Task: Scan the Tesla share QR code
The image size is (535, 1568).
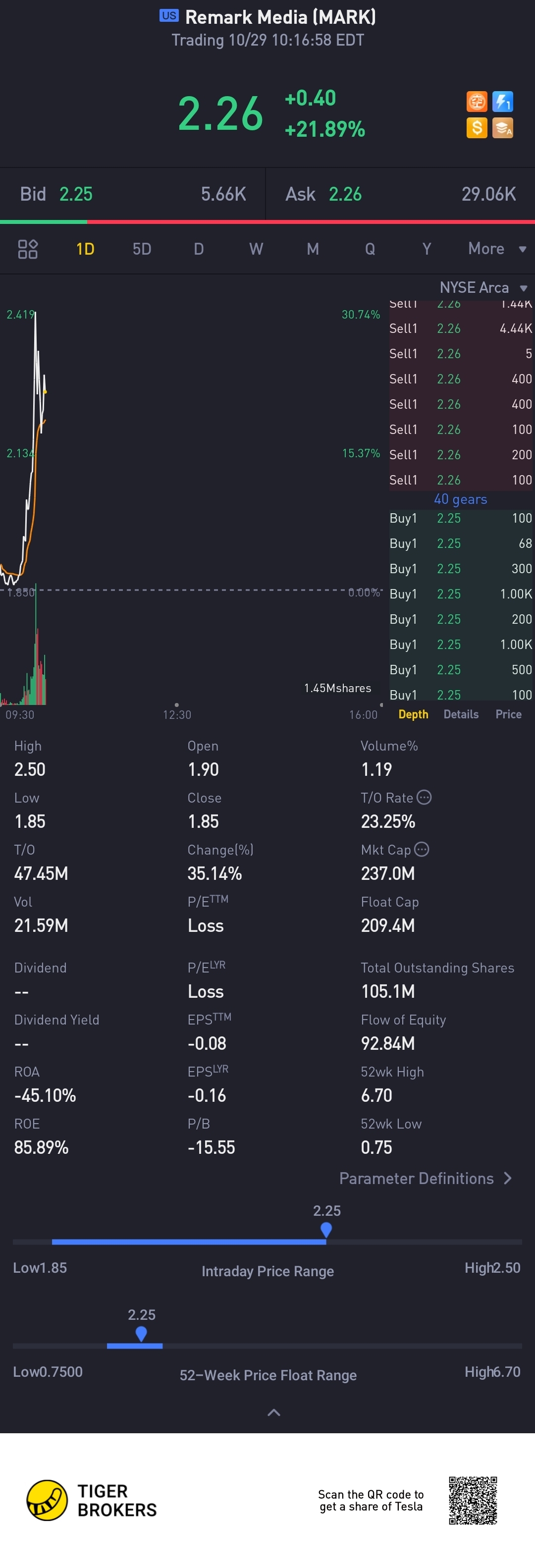Action: point(473,1500)
